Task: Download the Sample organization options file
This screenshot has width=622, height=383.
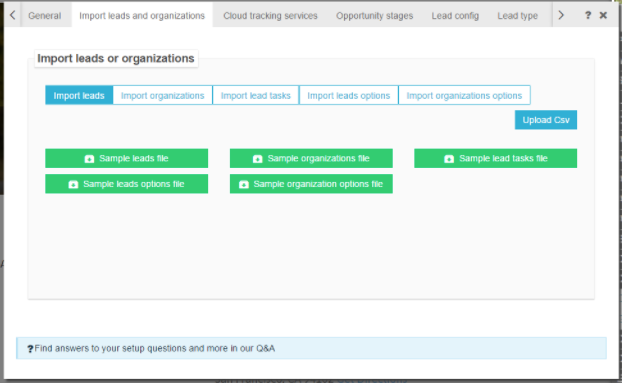Action: pos(311,184)
